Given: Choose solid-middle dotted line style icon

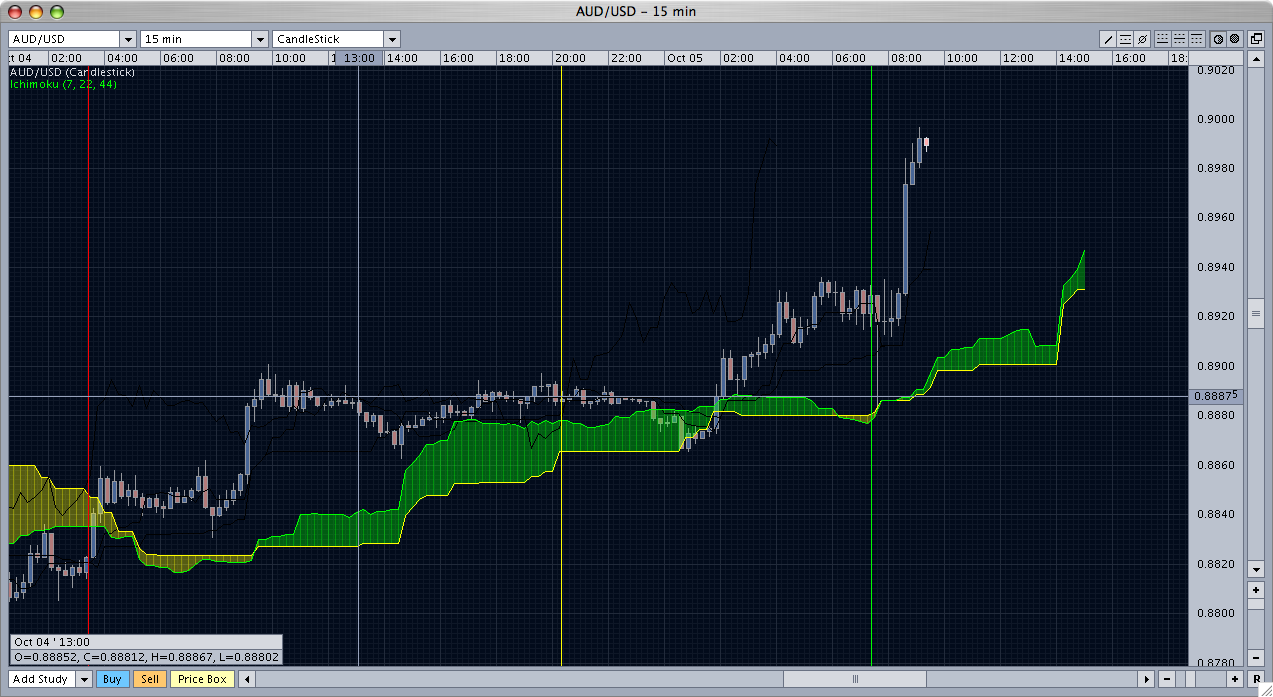Looking at the screenshot, I should point(1180,39).
